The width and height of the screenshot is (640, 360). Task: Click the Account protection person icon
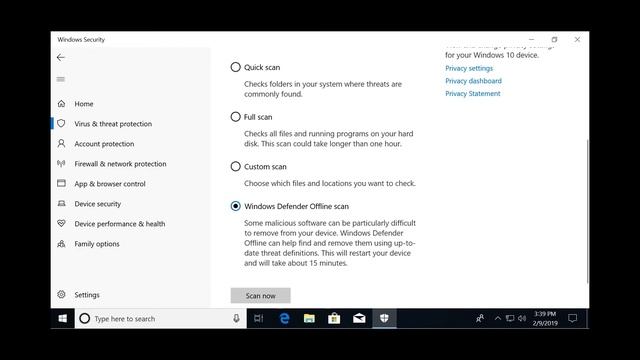point(61,143)
